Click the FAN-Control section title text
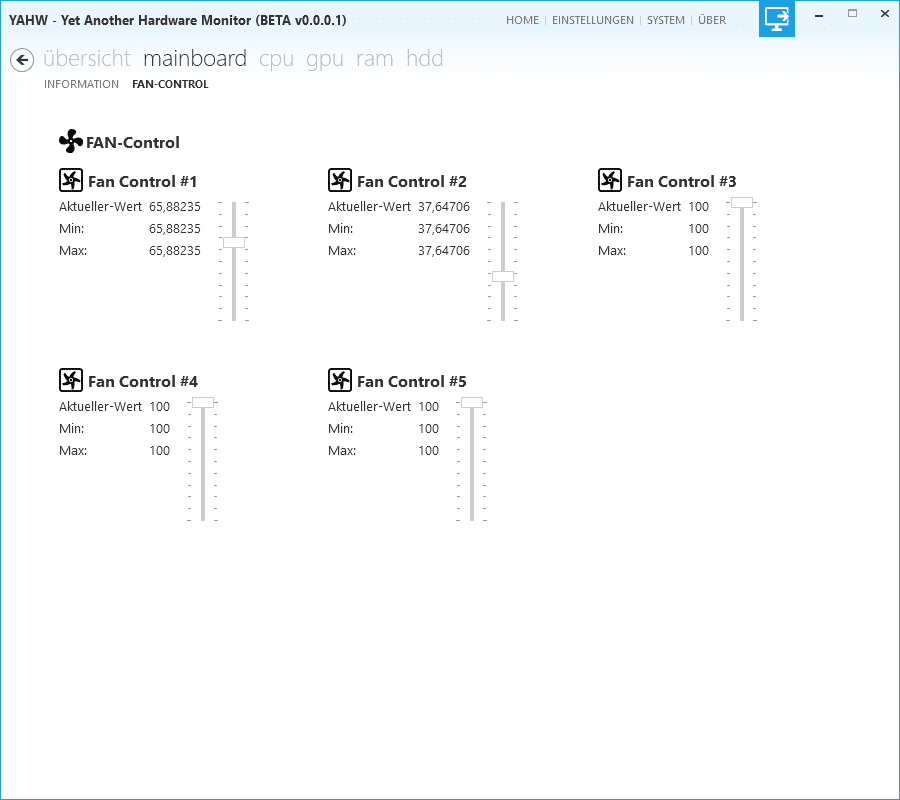This screenshot has height=800, width=900. [x=133, y=142]
